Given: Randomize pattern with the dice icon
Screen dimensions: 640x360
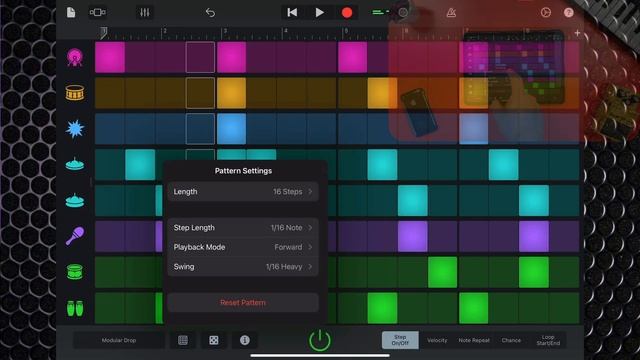Looking at the screenshot, I should 213,340.
